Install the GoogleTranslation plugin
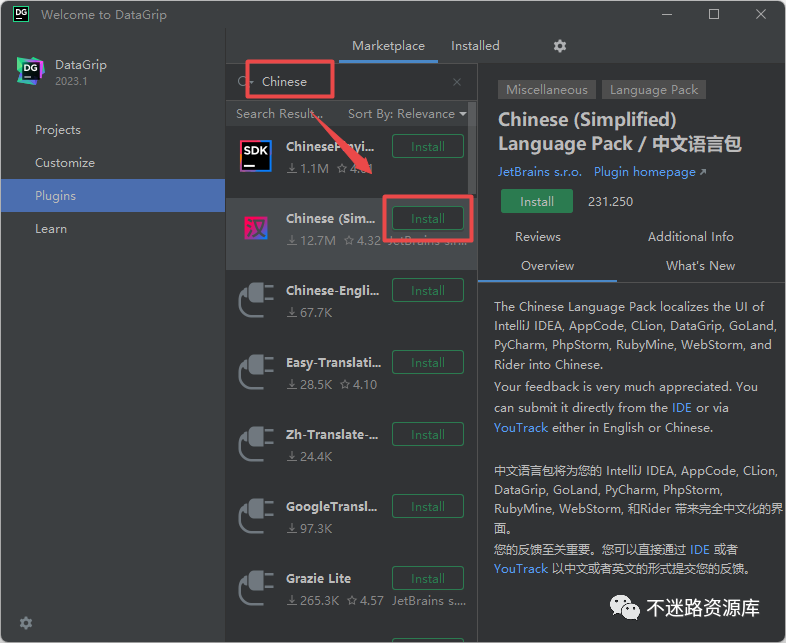Viewport: 786px width, 643px height. coord(428,507)
